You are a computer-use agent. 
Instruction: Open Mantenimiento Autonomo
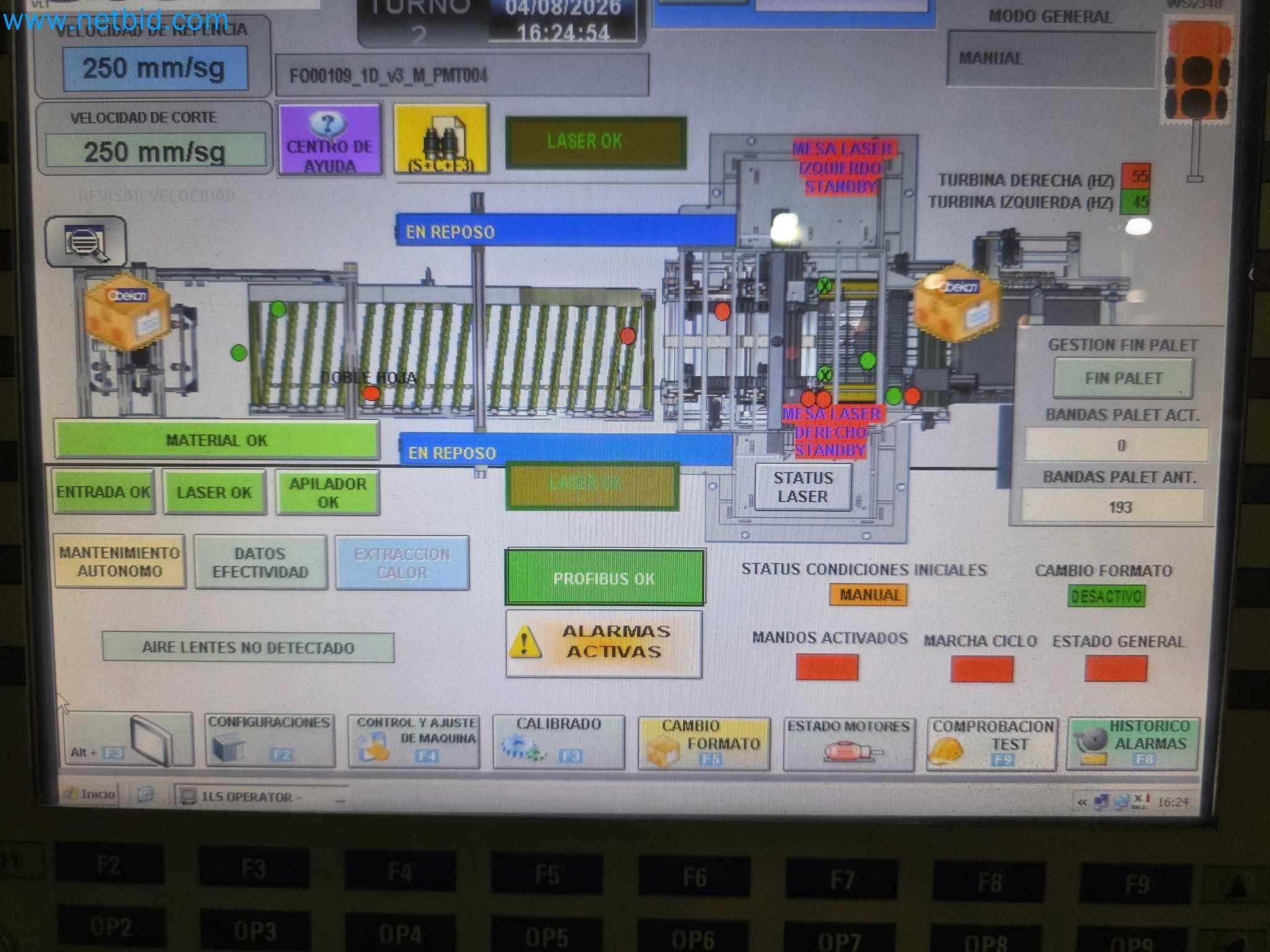[x=120, y=562]
